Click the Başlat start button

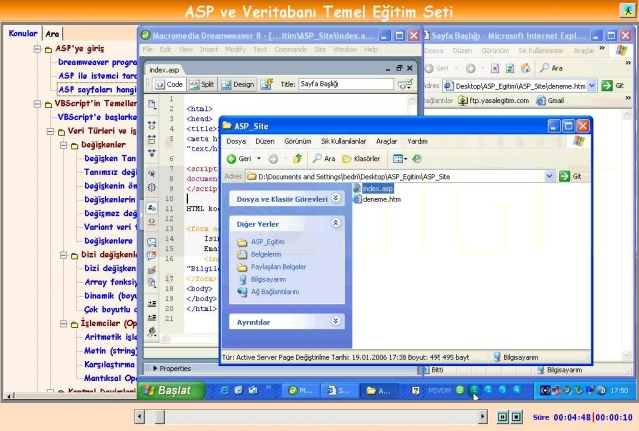pos(172,390)
